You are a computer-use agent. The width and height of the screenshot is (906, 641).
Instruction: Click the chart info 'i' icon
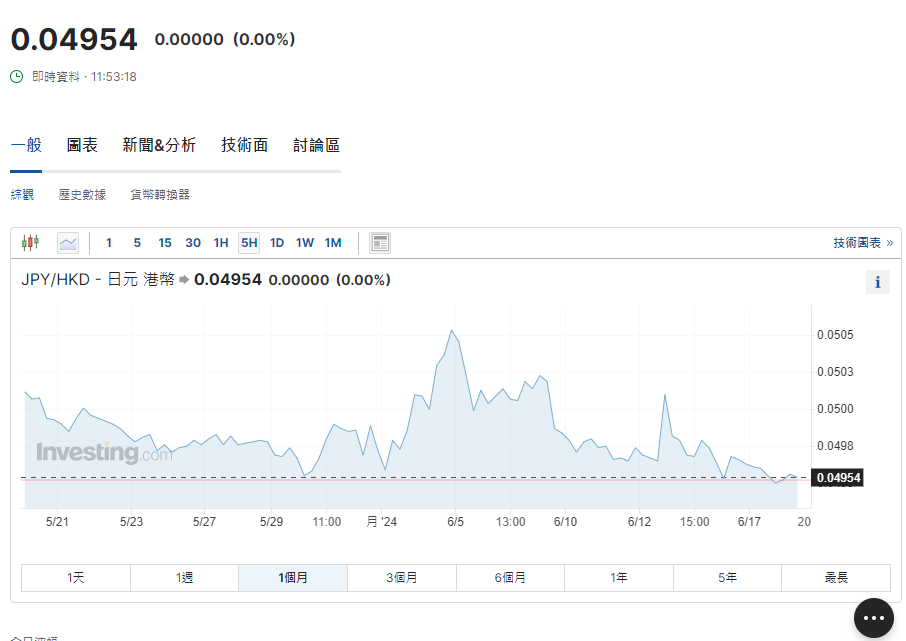877,282
